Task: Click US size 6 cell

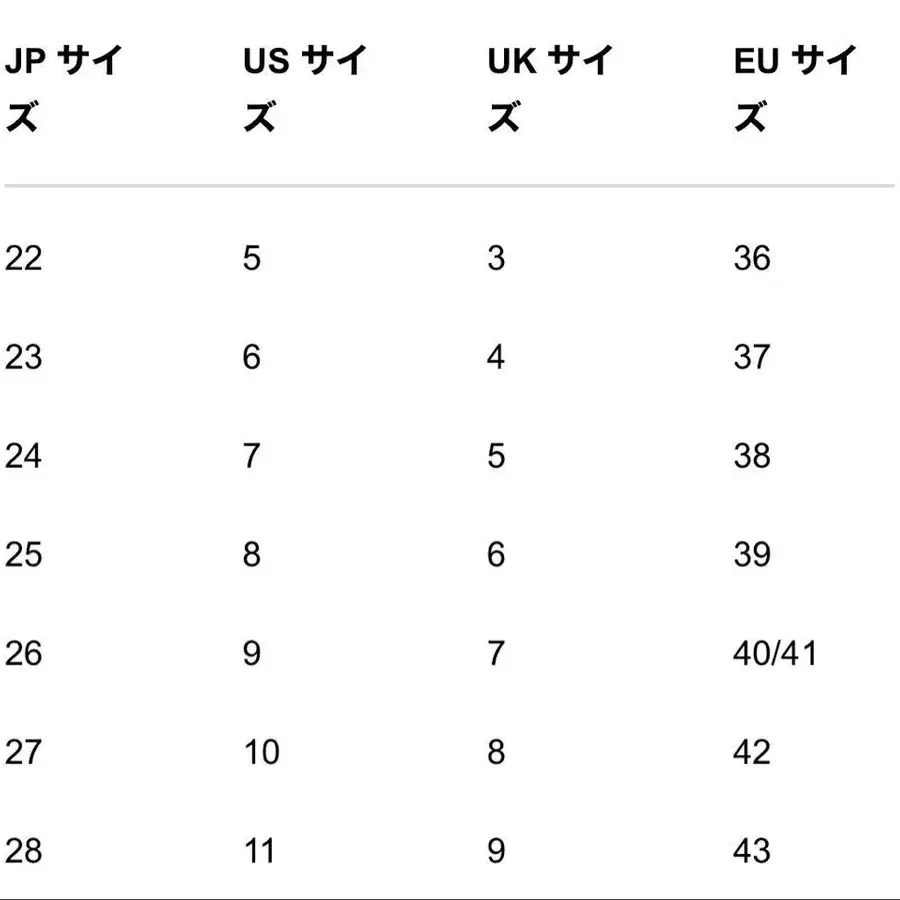Action: pyautogui.click(x=252, y=357)
